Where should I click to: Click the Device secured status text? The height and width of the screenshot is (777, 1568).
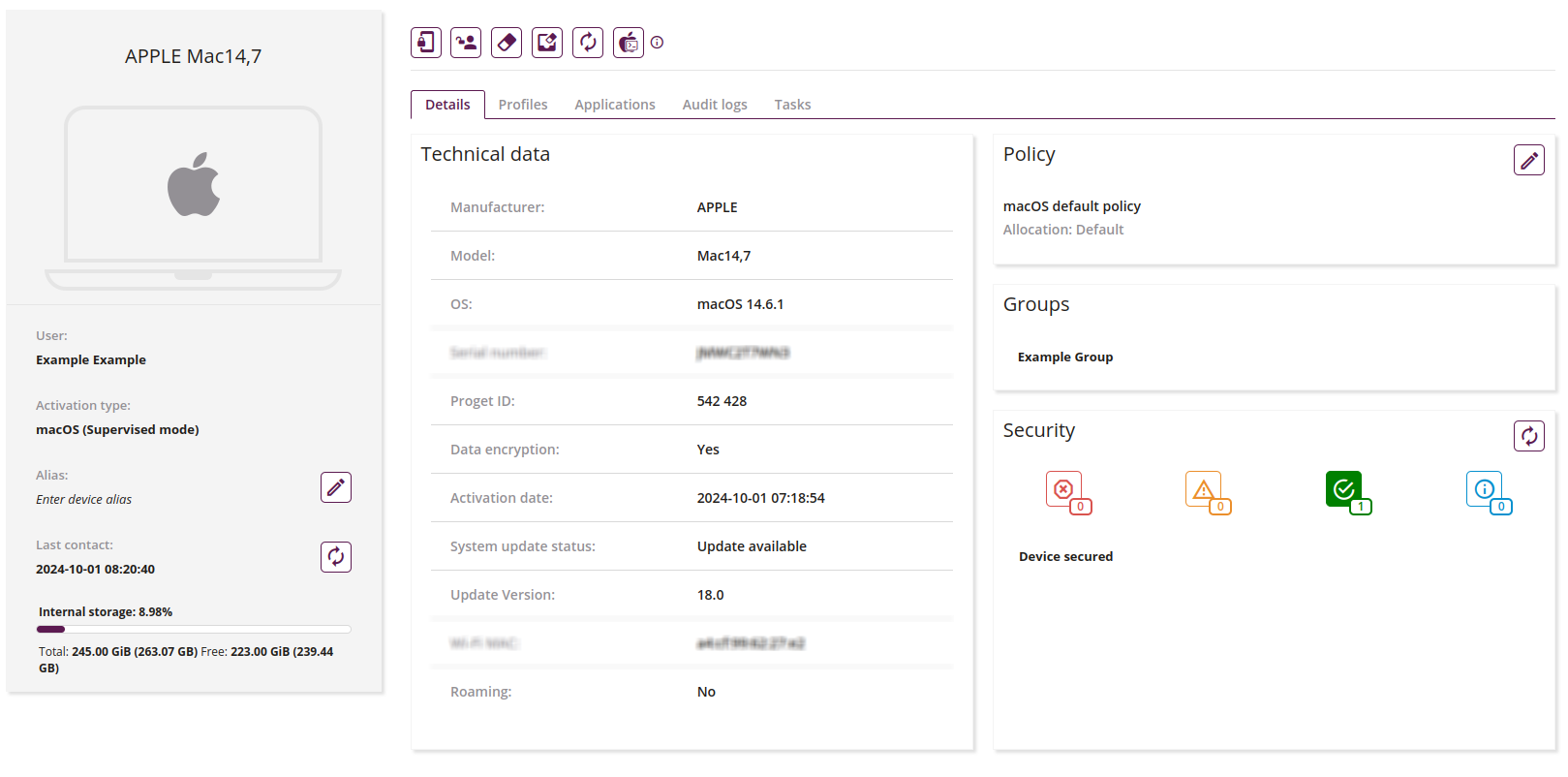click(x=1065, y=557)
